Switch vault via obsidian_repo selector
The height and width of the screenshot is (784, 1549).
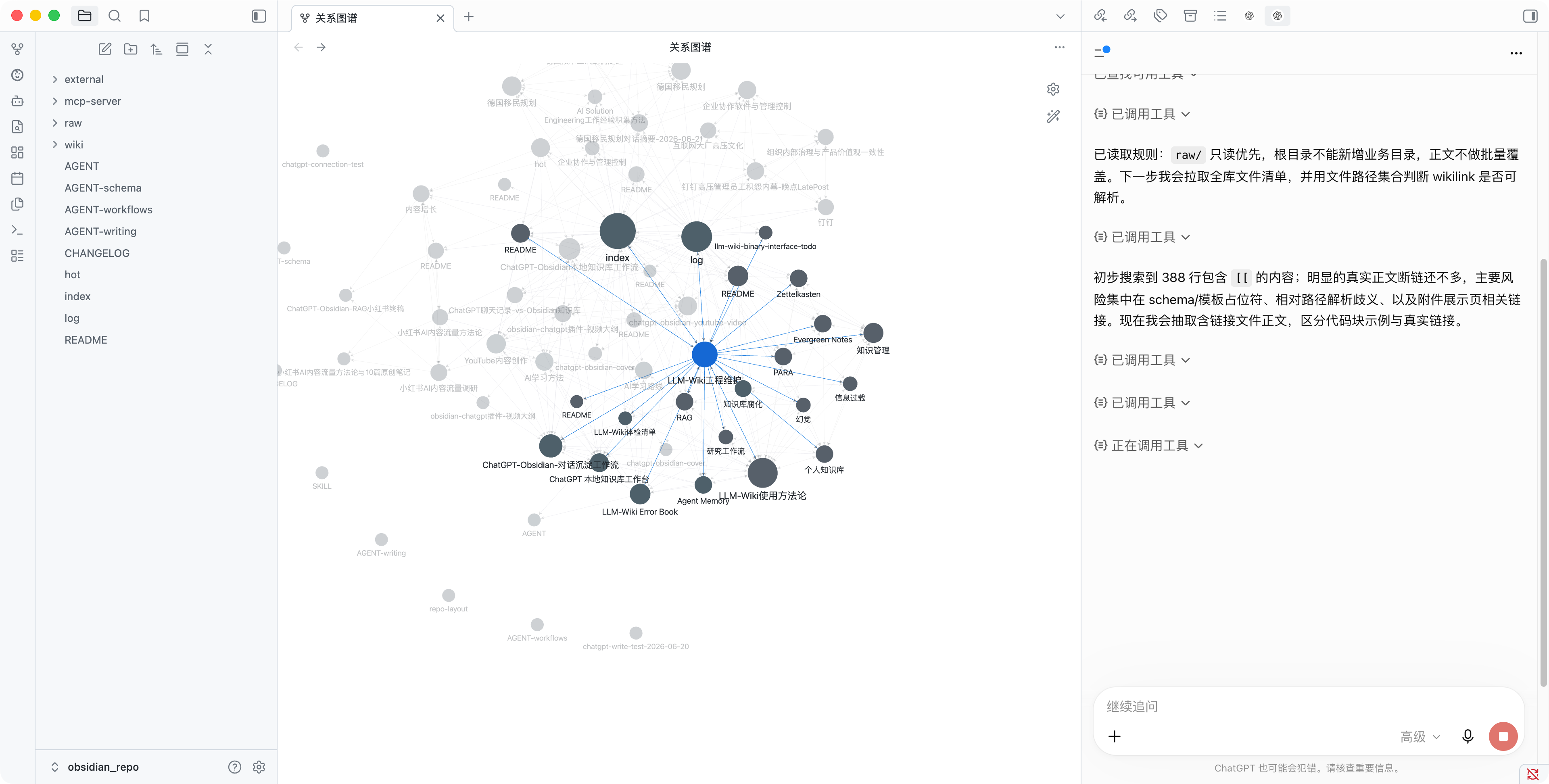point(96,767)
